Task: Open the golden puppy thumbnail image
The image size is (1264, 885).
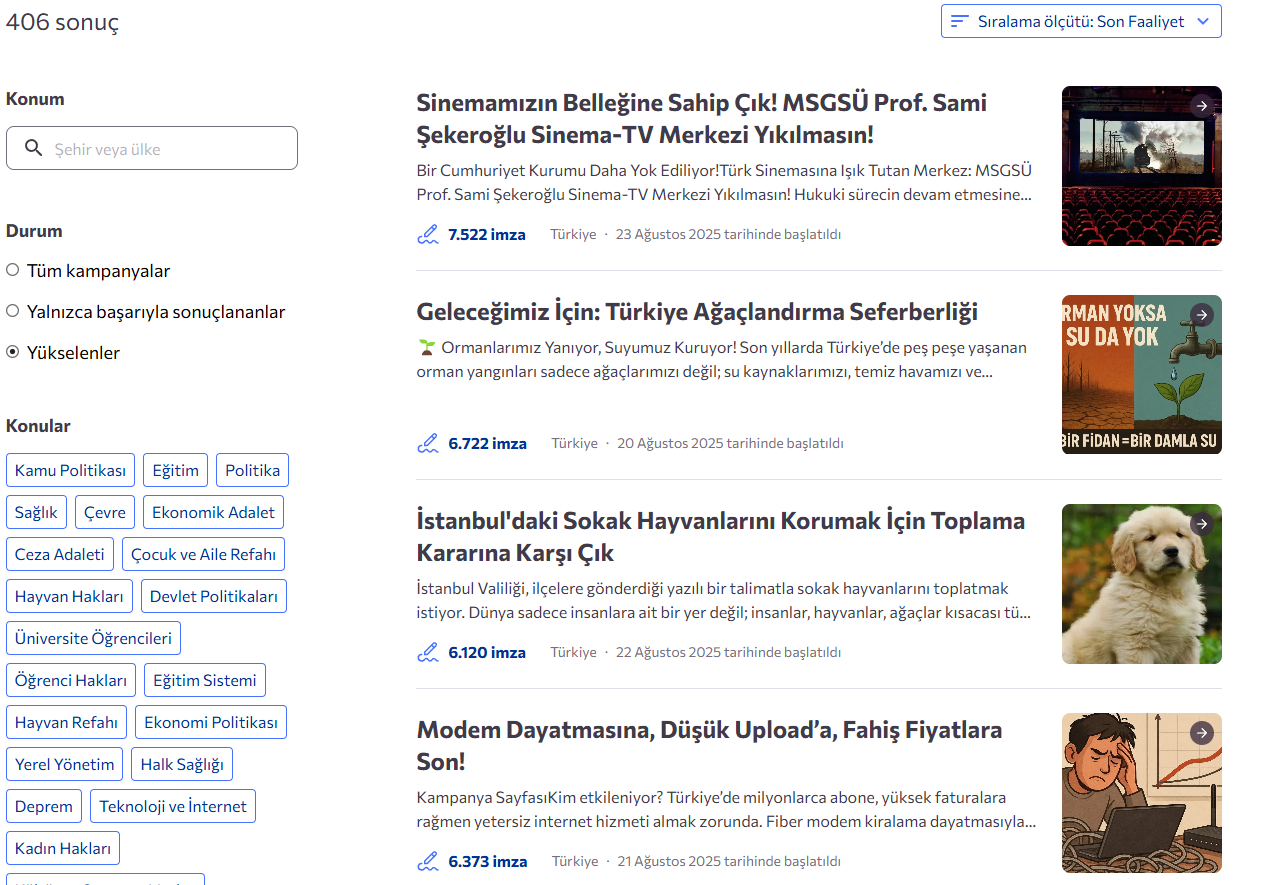Action: pyautogui.click(x=1142, y=584)
